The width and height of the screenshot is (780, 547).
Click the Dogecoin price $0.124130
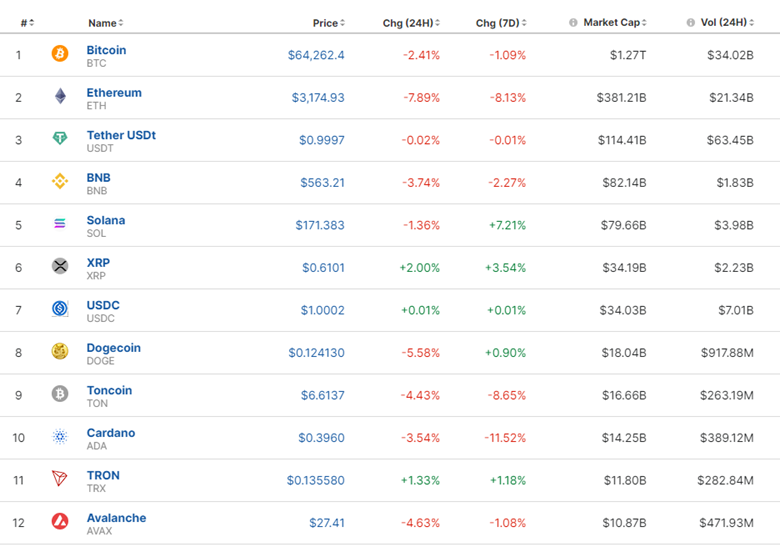click(316, 353)
